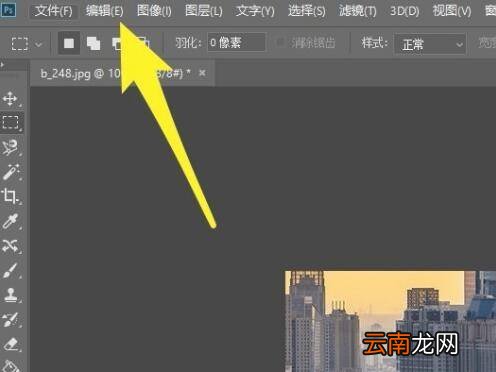
Task: Open the 文件(F) menu
Action: [x=54, y=11]
